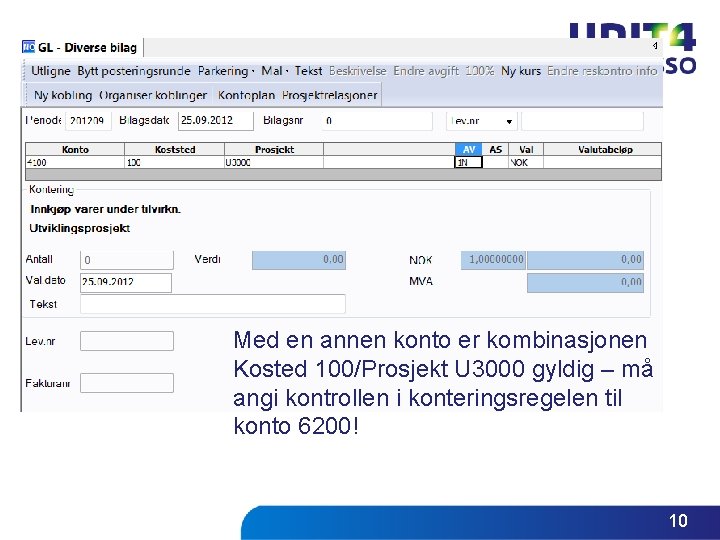
Task: Click the Konto column header
Action: pyautogui.click(x=75, y=150)
